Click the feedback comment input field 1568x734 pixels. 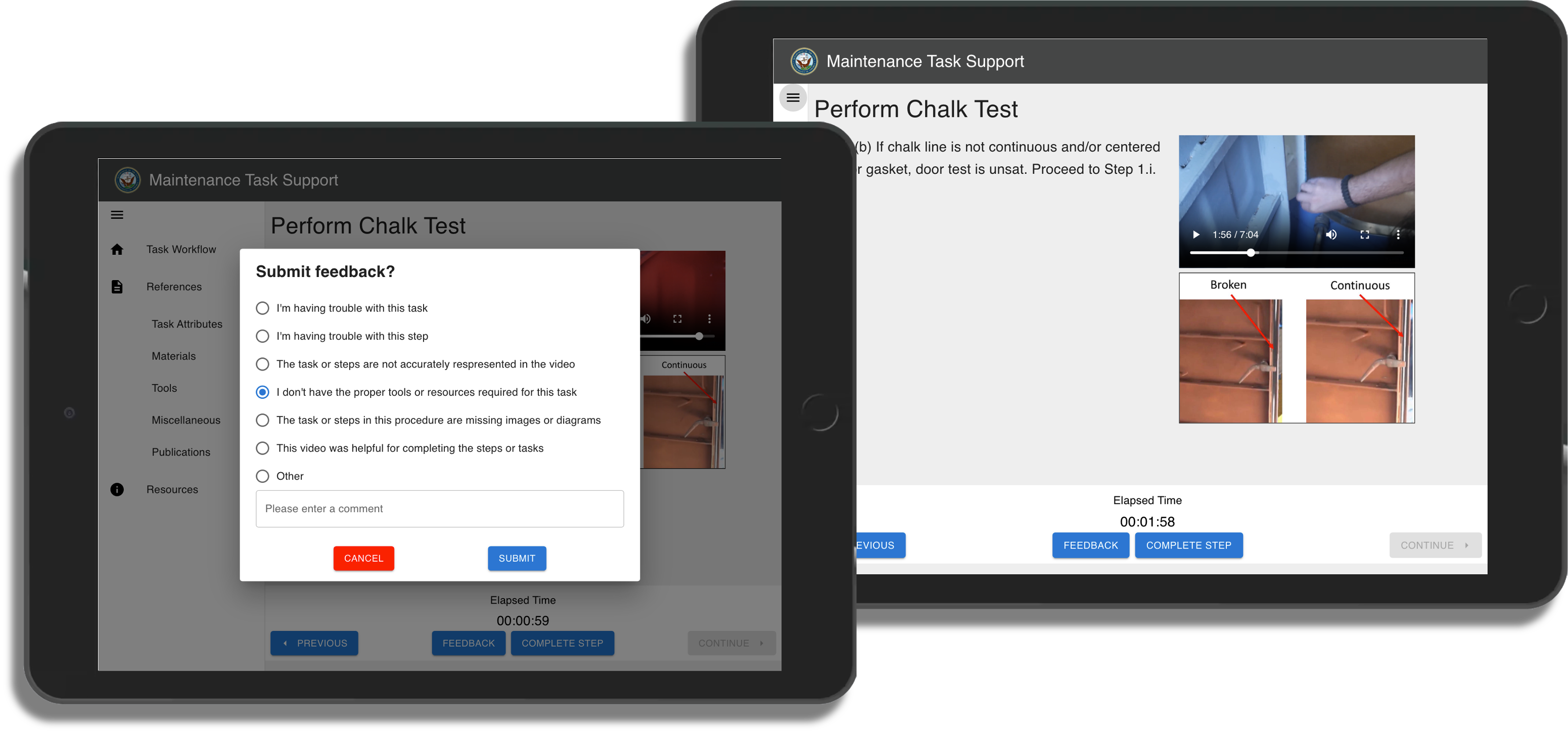point(439,508)
